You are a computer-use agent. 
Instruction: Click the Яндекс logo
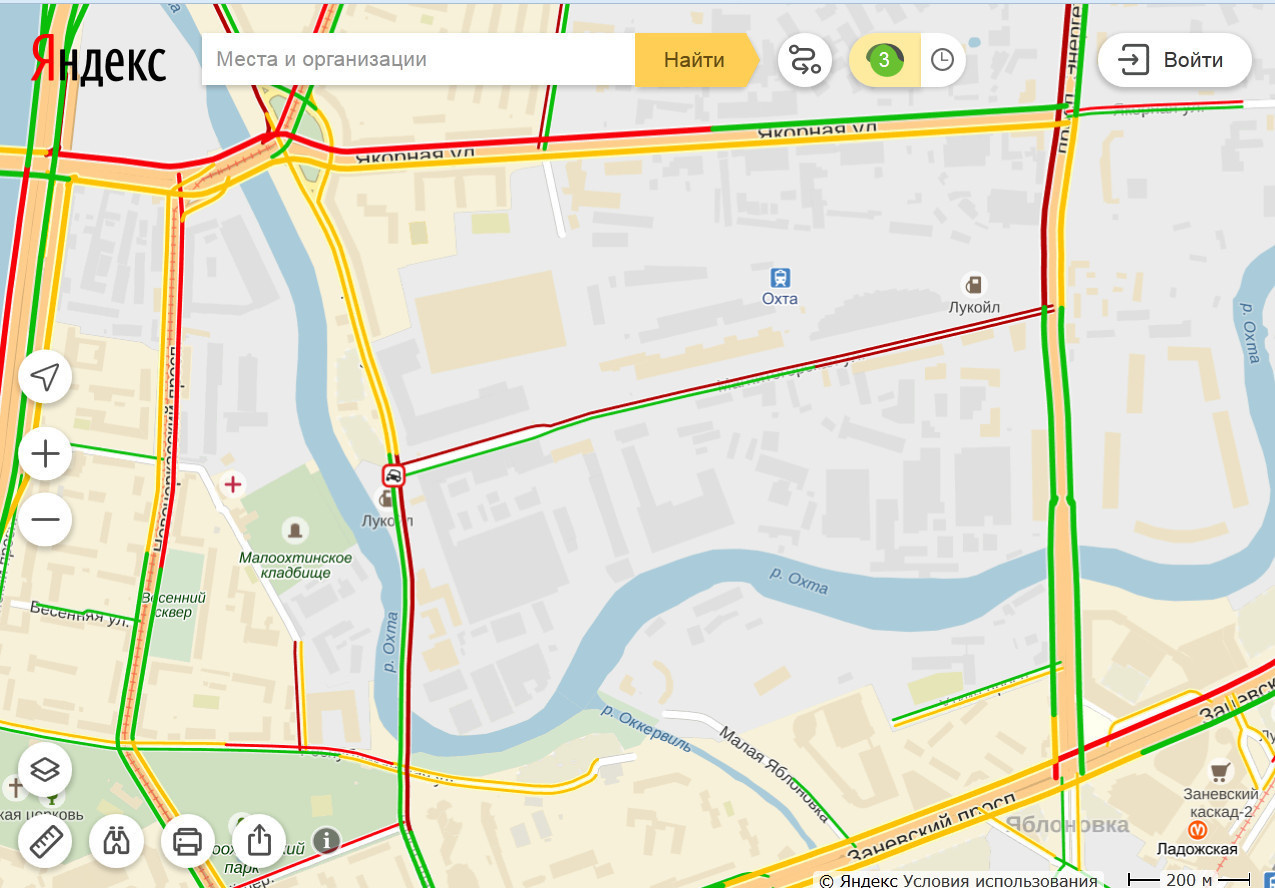[x=98, y=60]
